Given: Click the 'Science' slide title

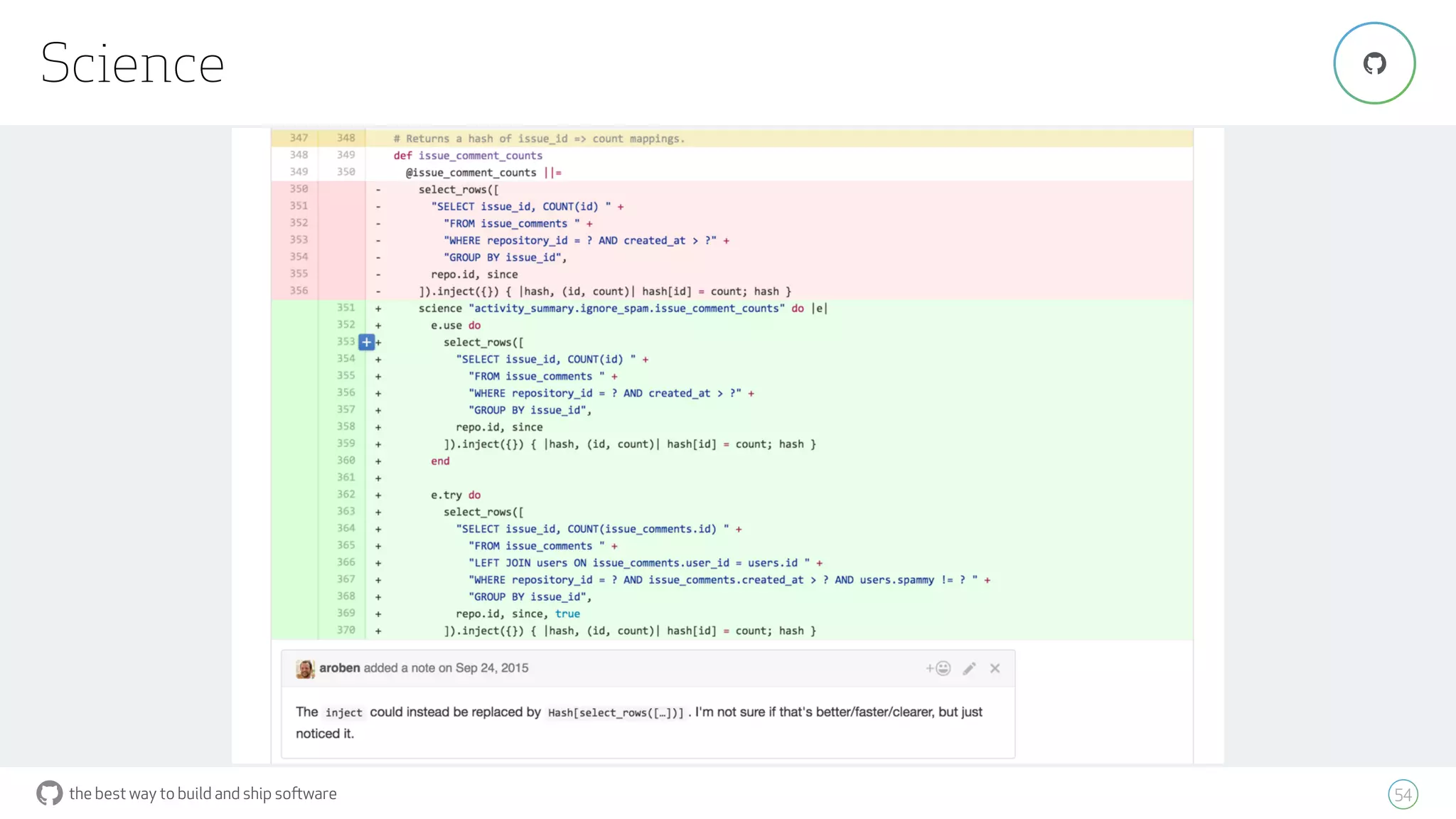Looking at the screenshot, I should pyautogui.click(x=132, y=63).
